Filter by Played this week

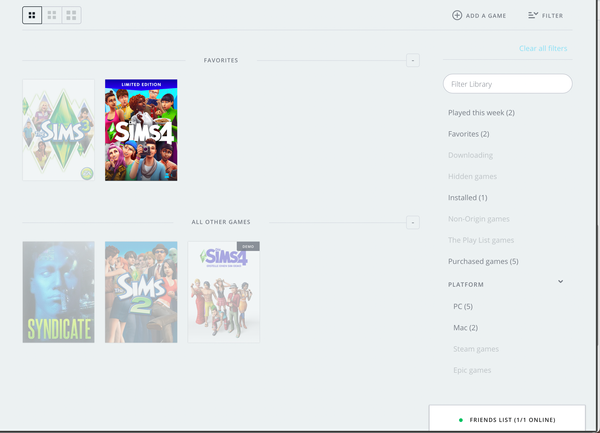coord(481,113)
